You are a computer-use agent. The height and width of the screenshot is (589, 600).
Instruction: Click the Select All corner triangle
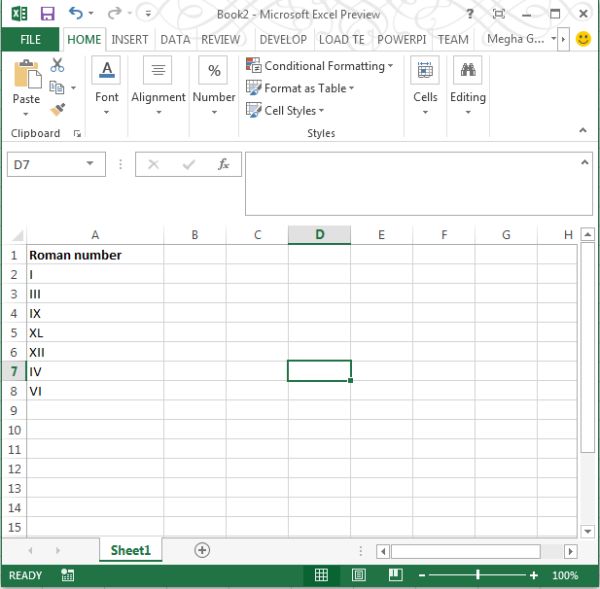pos(17,235)
